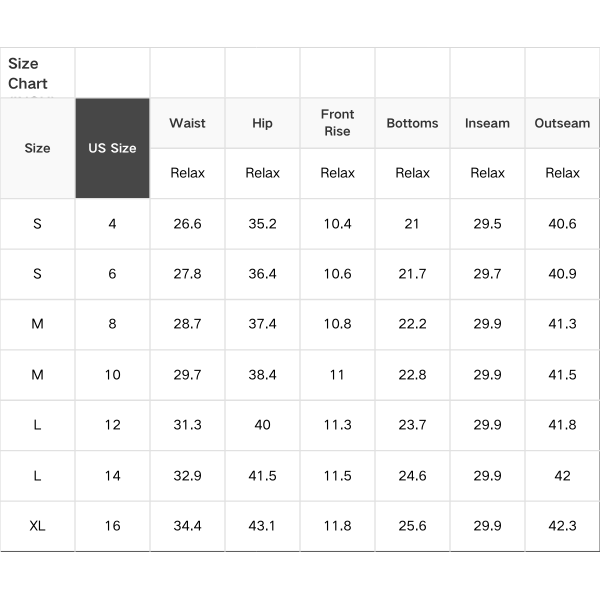Click bottoms value 25.6
Image resolution: width=600 pixels, height=600 pixels.
pos(412,526)
